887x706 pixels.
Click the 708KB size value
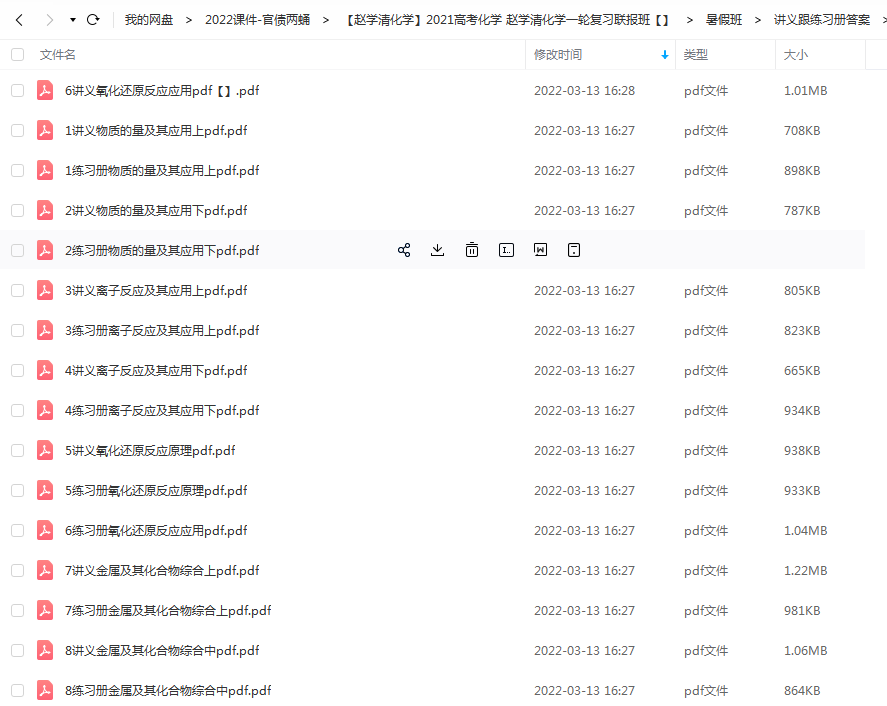pos(802,131)
